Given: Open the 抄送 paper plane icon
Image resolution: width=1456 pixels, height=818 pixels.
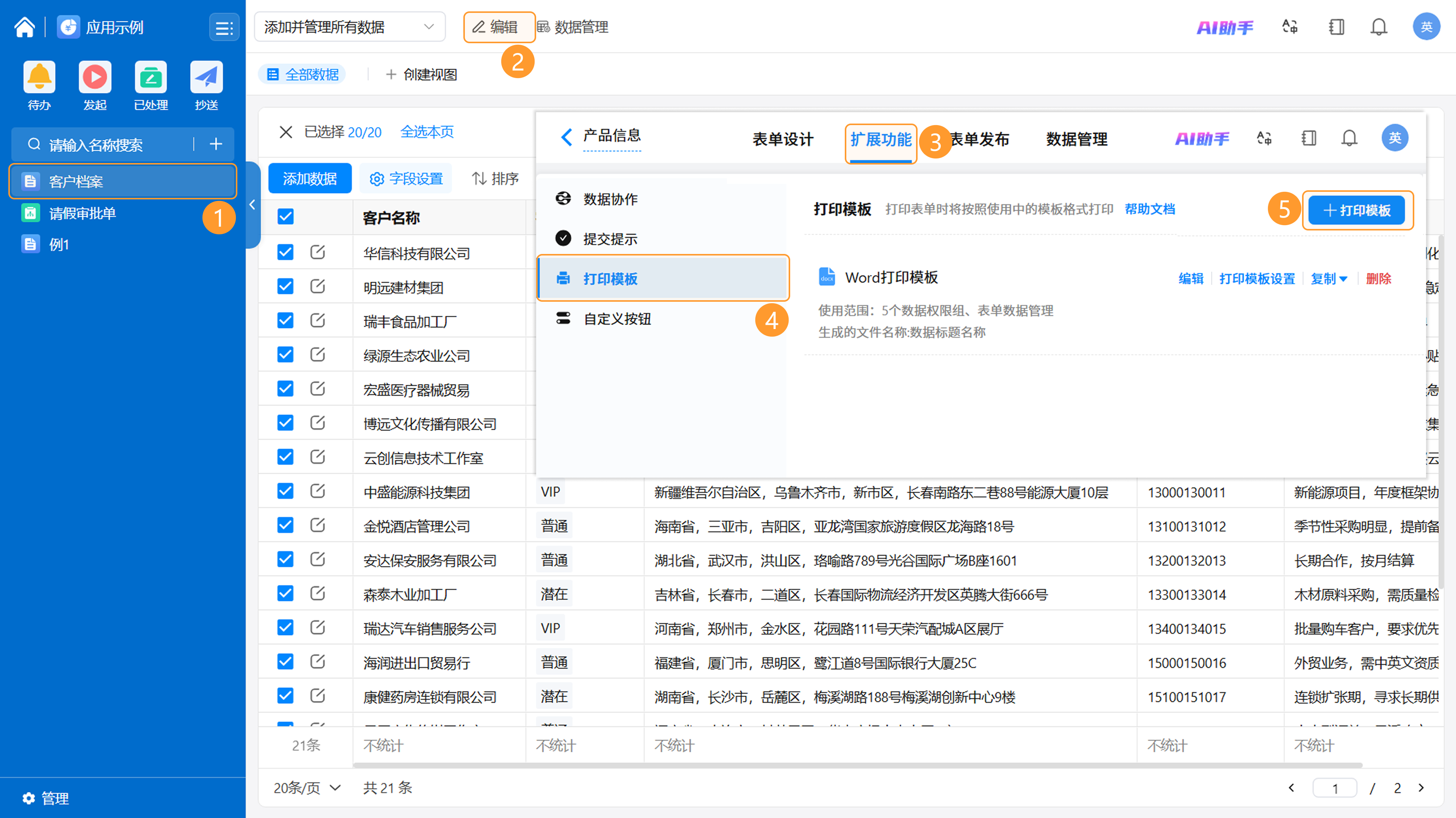Looking at the screenshot, I should [x=206, y=77].
